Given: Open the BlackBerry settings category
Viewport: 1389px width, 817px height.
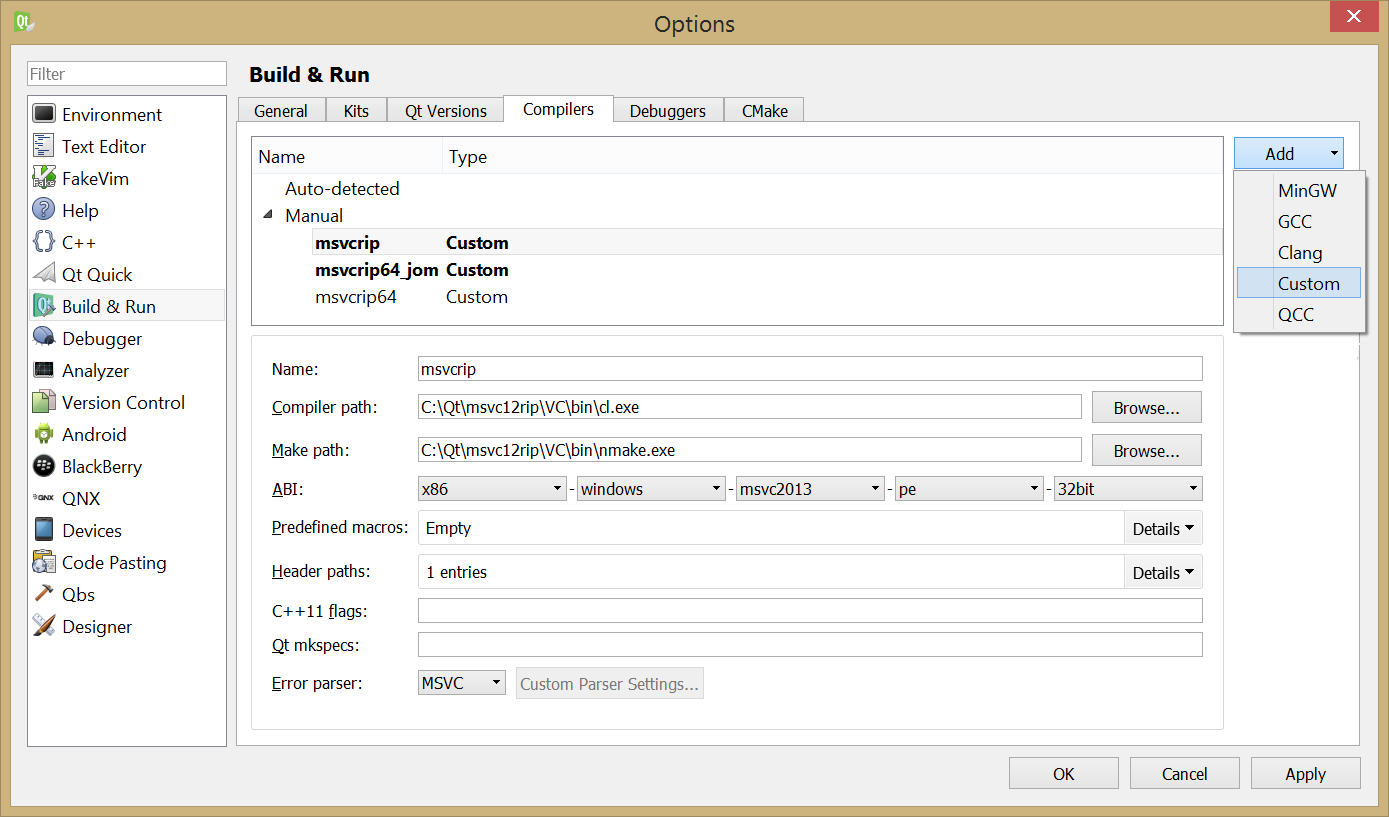Looking at the screenshot, I should coord(126,466).
